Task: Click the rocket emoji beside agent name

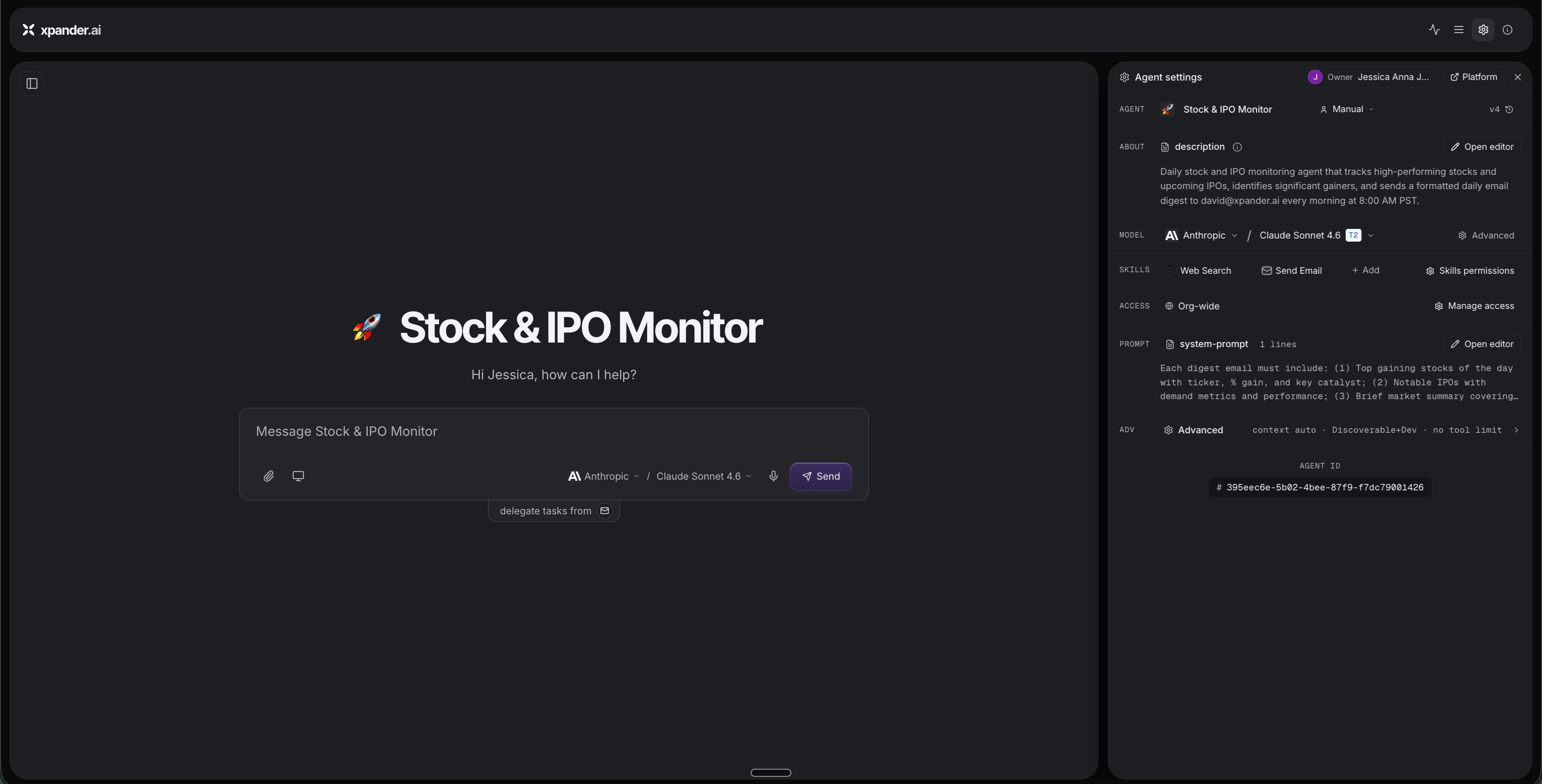Action: 1167,110
